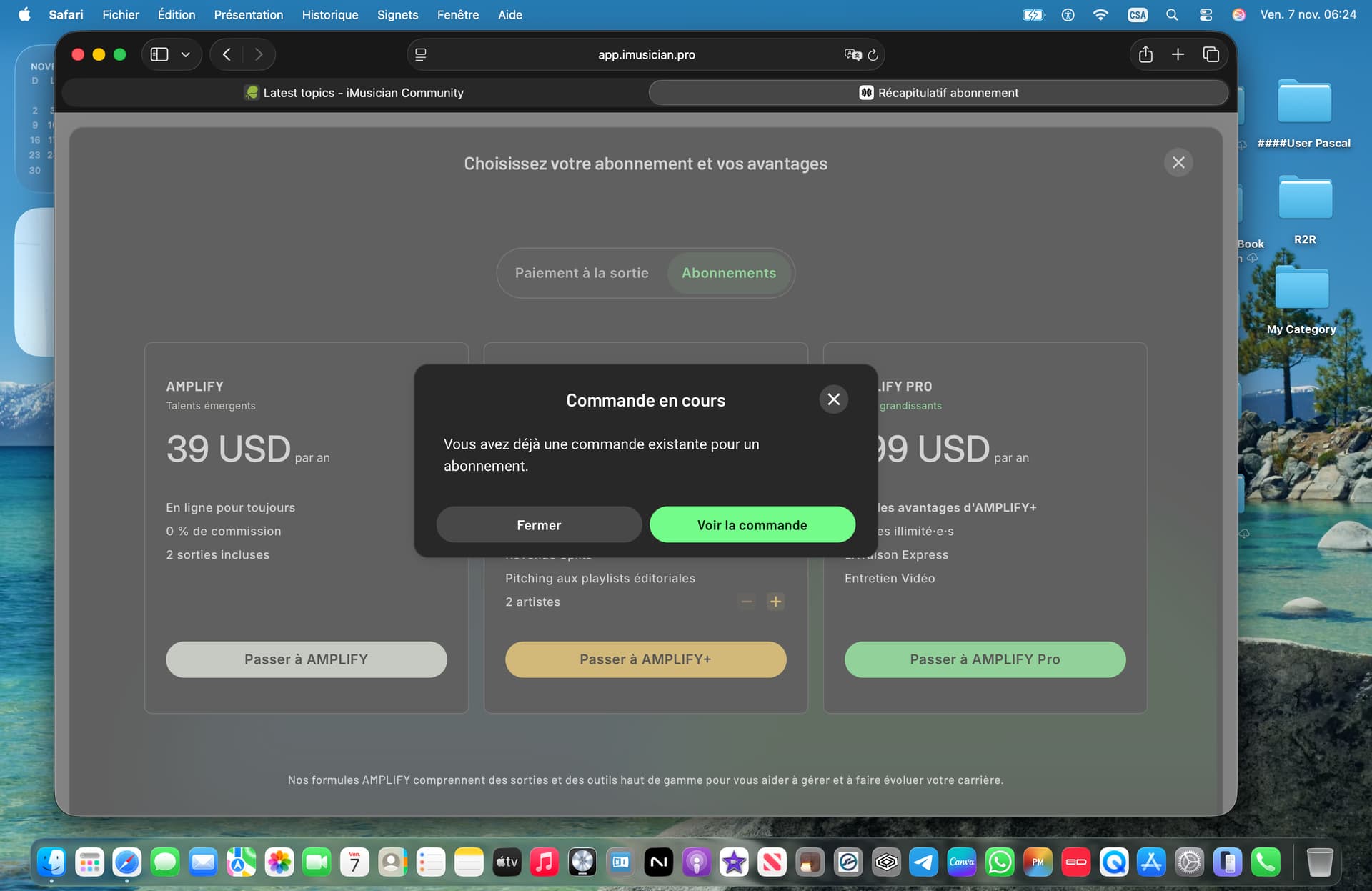This screenshot has width=1372, height=891.
Task: Open the Historique menu
Action: click(329, 14)
